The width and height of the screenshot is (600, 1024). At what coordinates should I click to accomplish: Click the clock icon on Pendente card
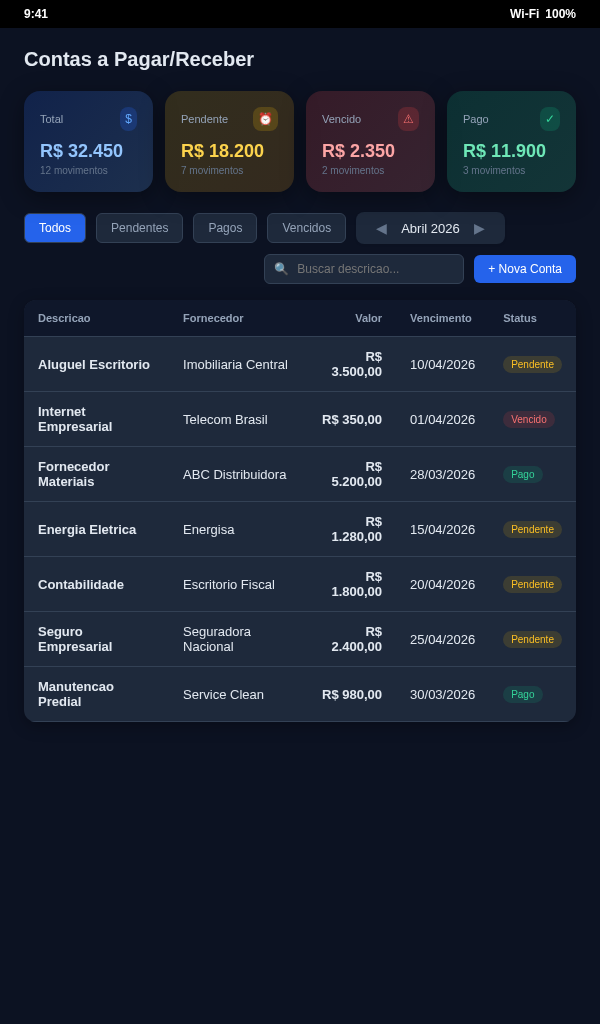[265, 119]
